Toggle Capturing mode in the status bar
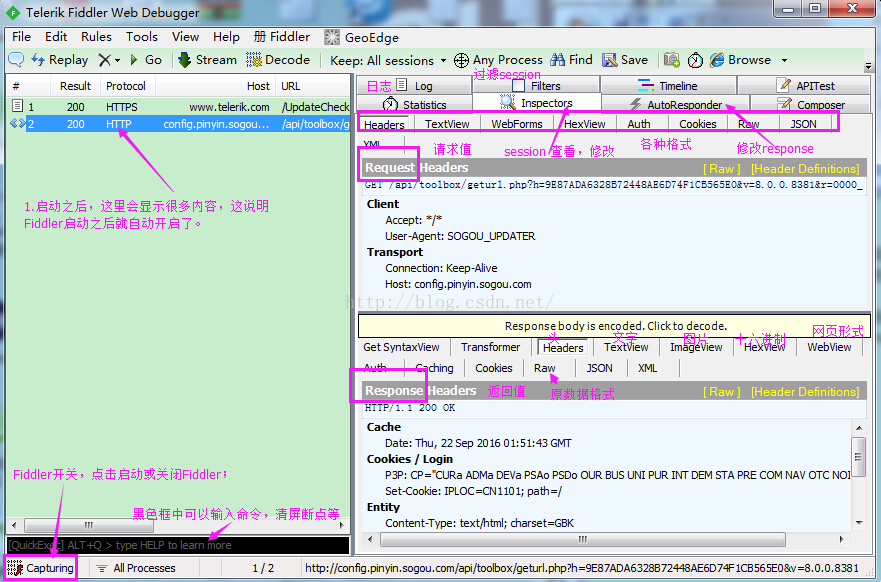This screenshot has width=881, height=582. click(39, 566)
